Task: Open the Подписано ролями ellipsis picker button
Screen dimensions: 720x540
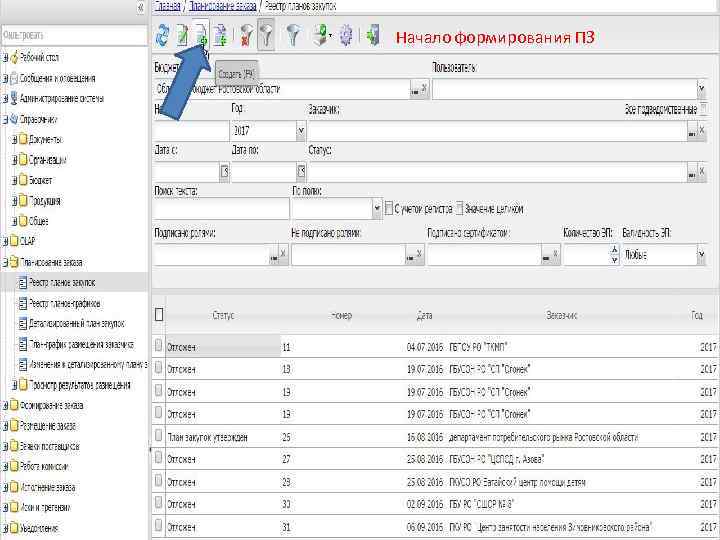Action: point(274,257)
